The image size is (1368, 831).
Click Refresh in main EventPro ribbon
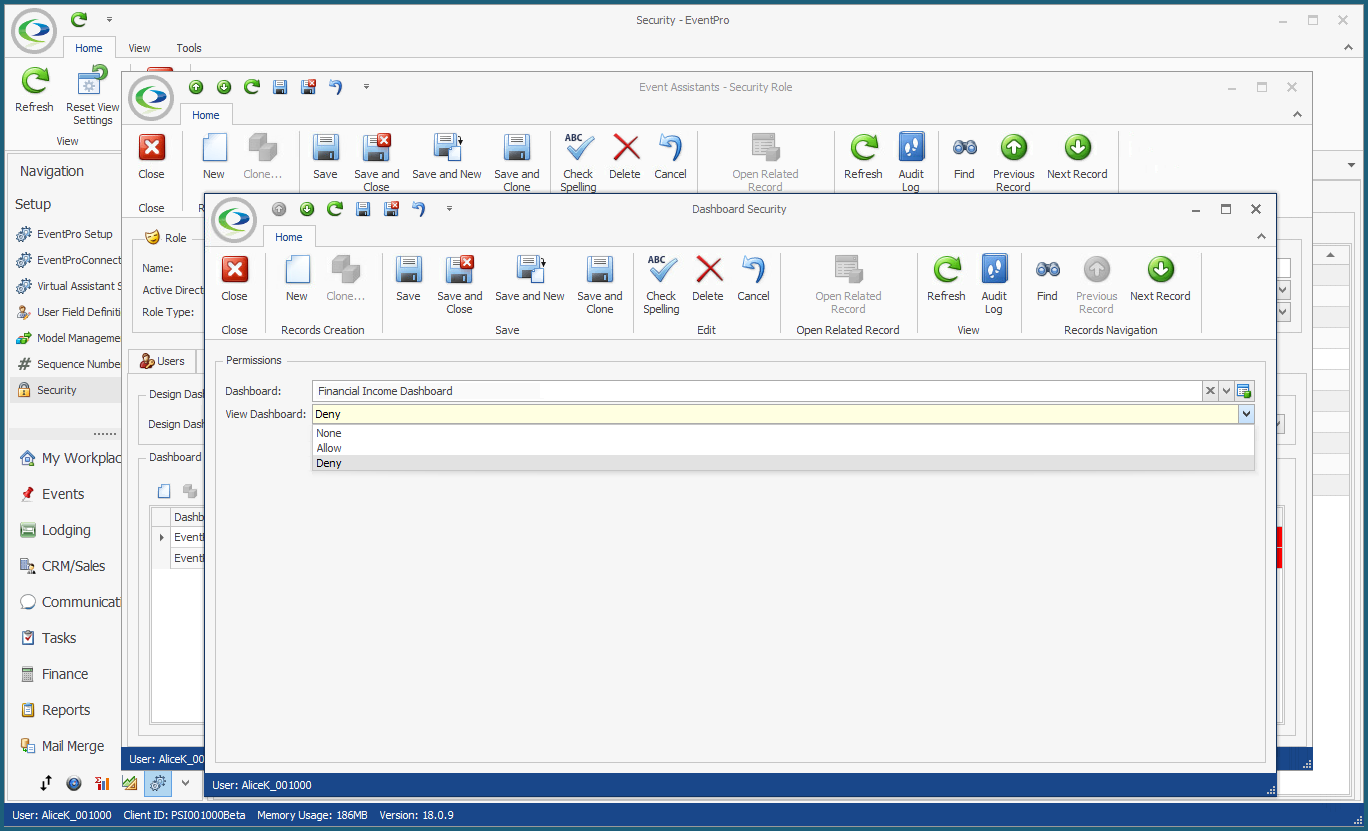(x=35, y=89)
